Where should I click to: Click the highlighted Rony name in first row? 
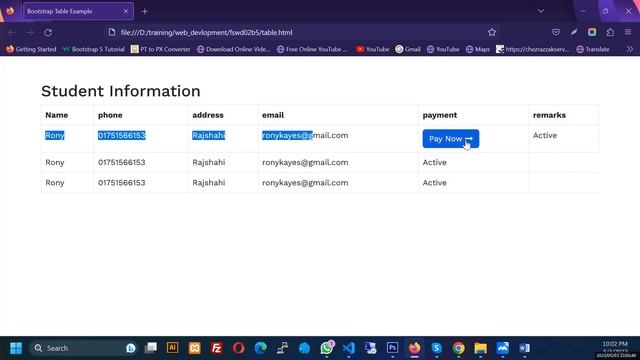[55, 136]
